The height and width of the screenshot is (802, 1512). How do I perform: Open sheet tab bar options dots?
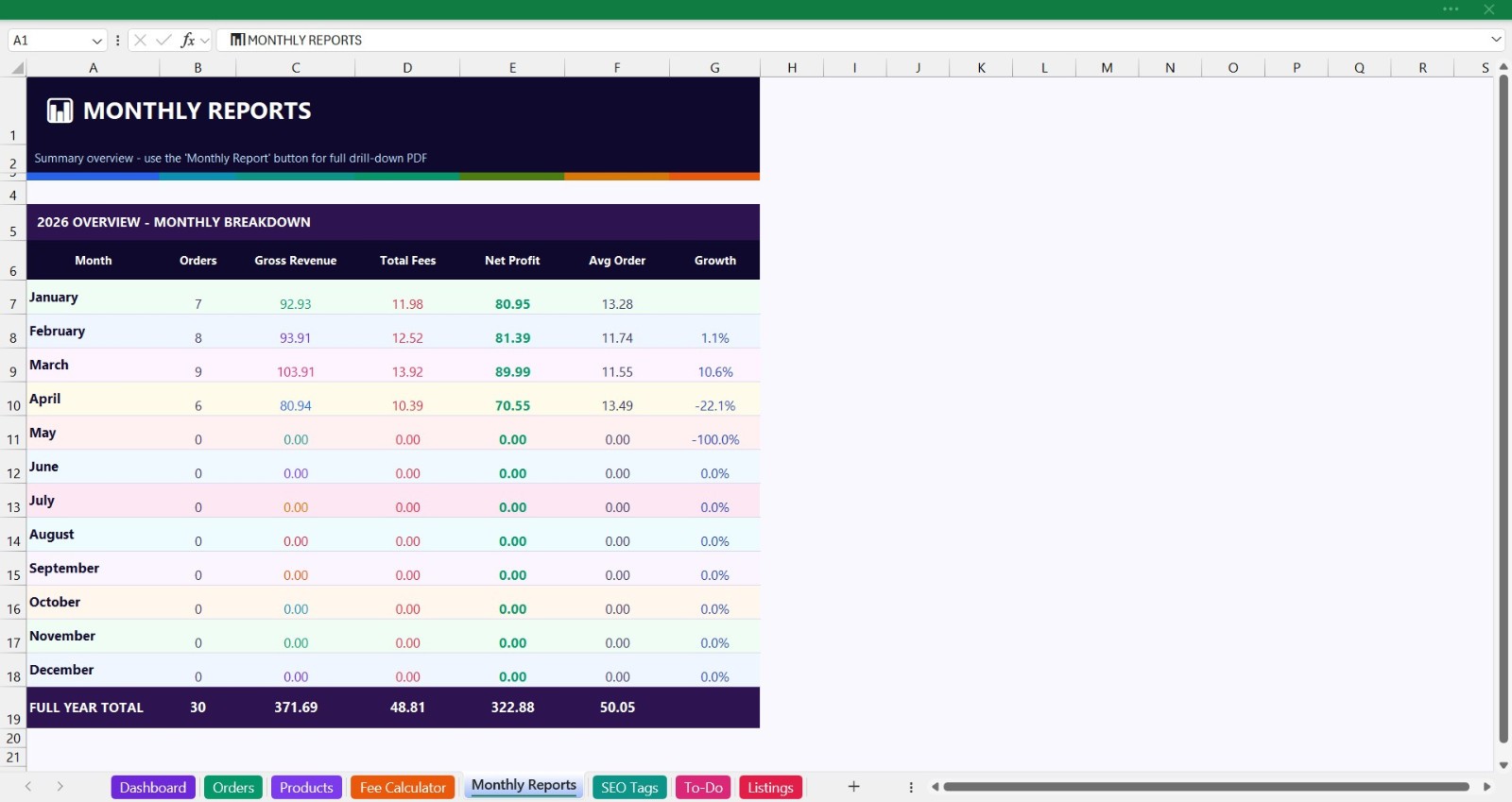pos(911,787)
